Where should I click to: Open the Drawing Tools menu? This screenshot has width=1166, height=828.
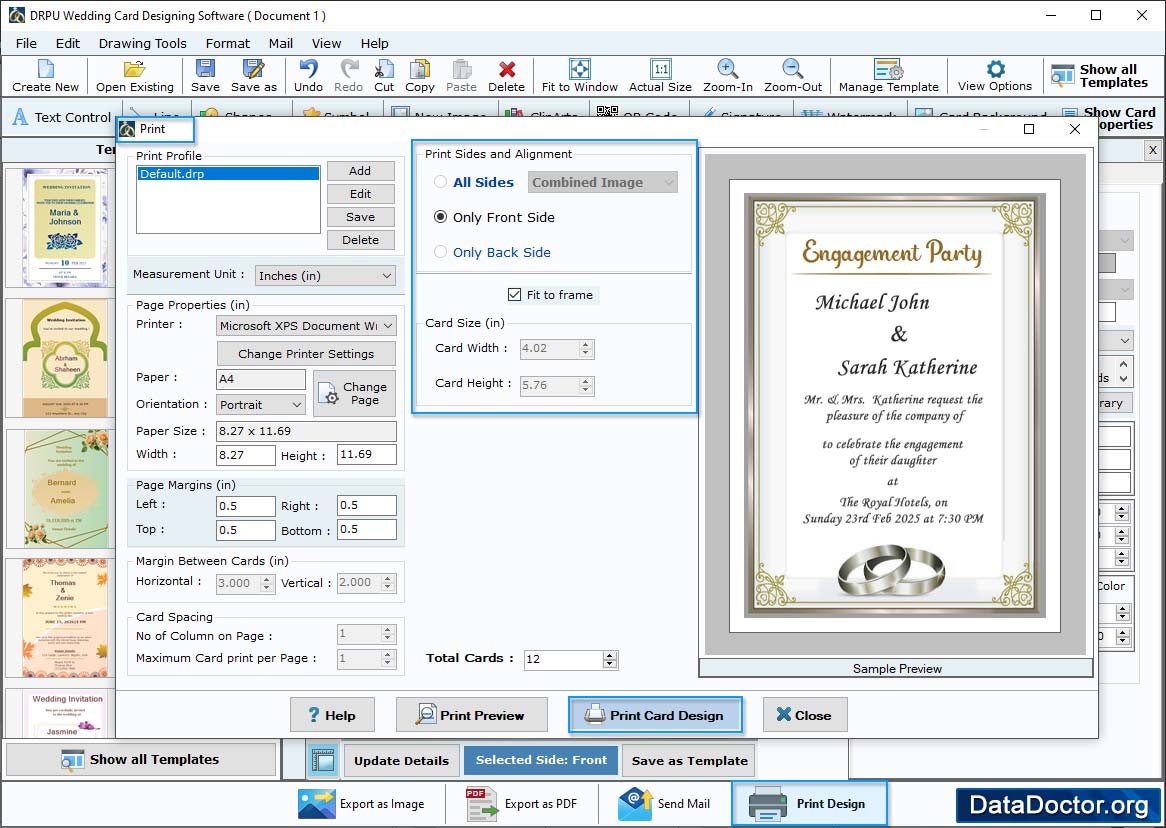coord(143,43)
